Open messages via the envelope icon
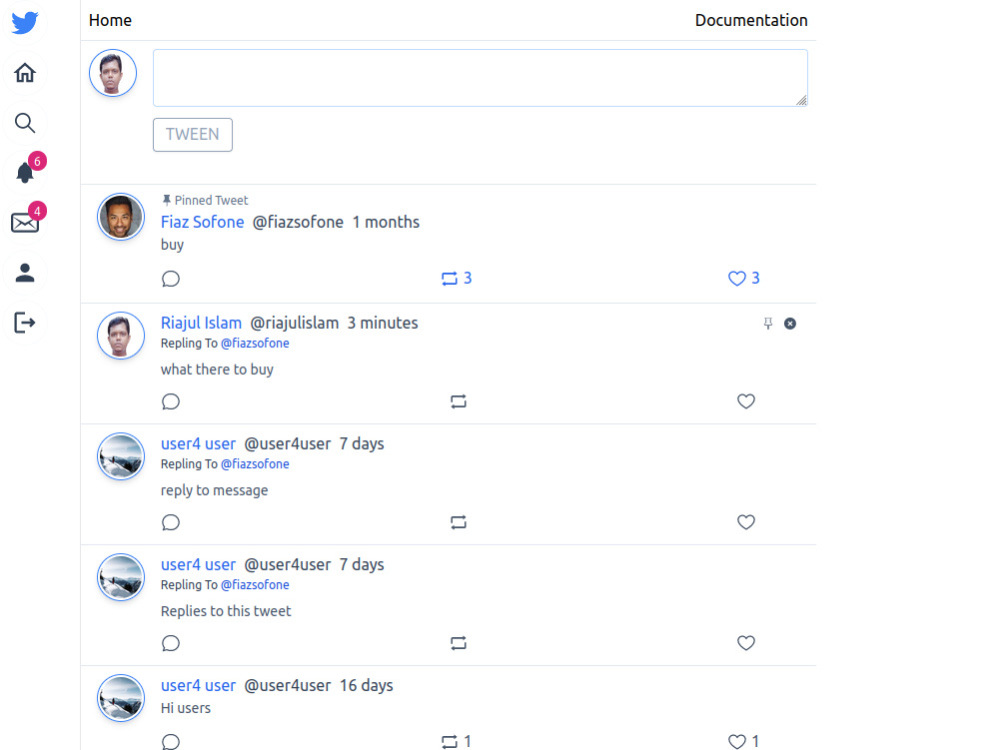 tap(24, 223)
